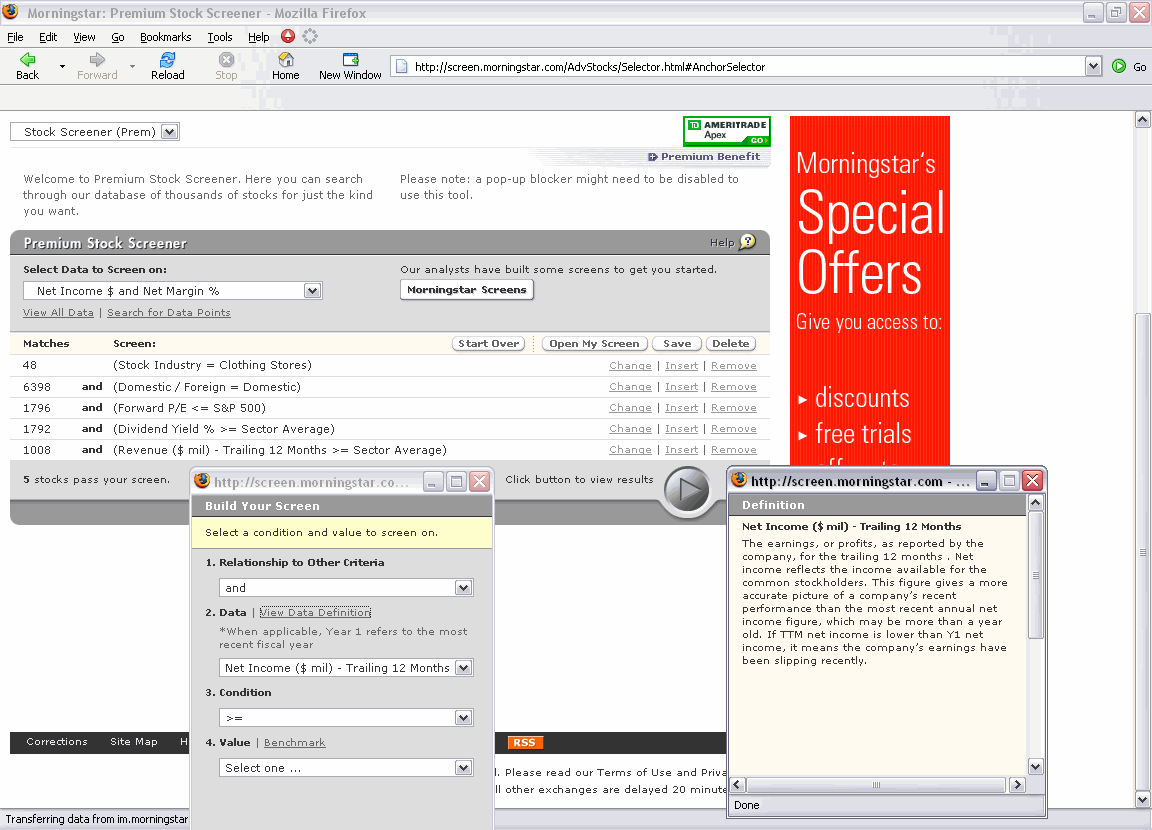Click Remove for the Forward P/E criterion
The width and height of the screenshot is (1152, 830).
tap(733, 408)
